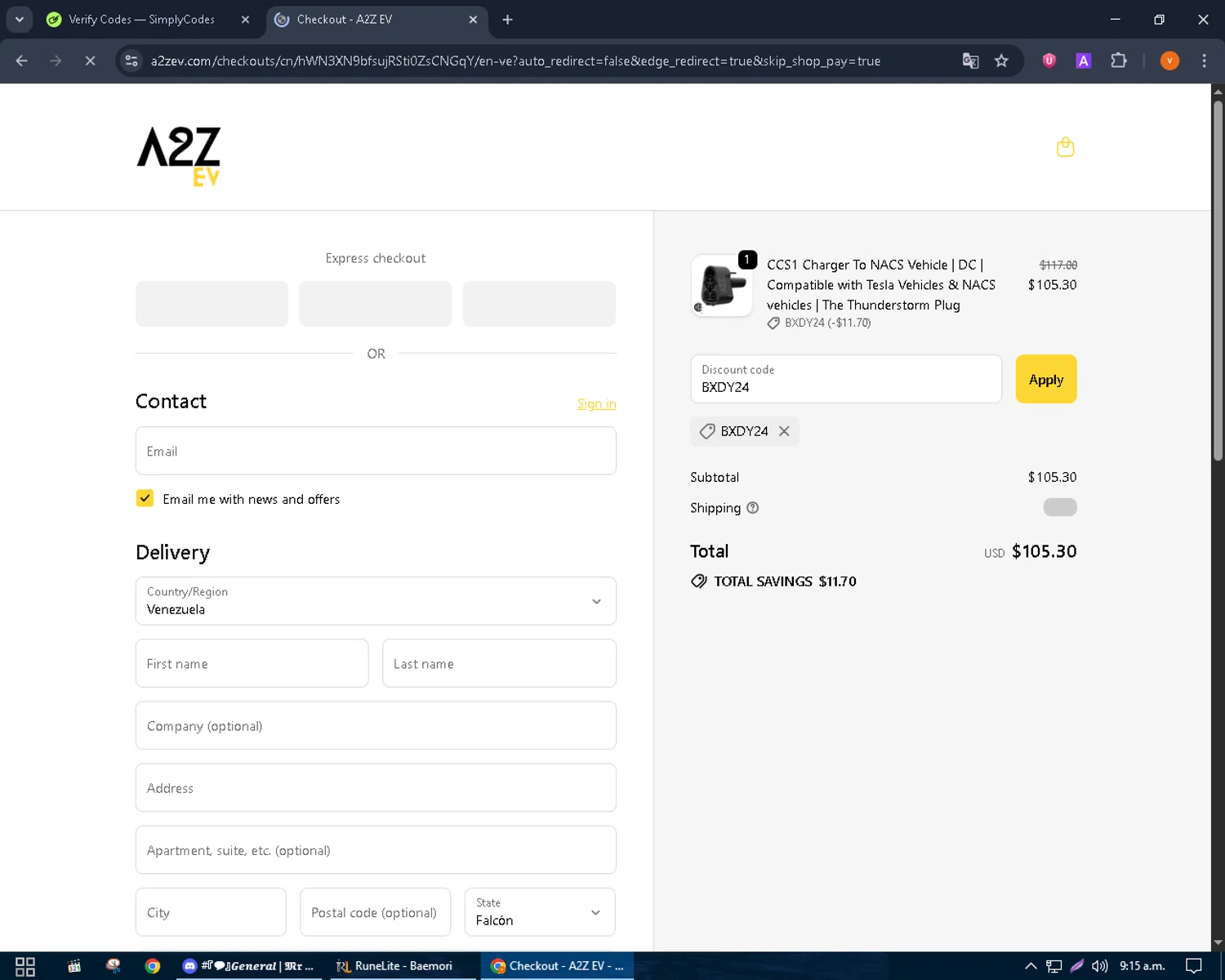The image size is (1225, 980).
Task: Open the red shield extension icon
Action: click(1049, 60)
